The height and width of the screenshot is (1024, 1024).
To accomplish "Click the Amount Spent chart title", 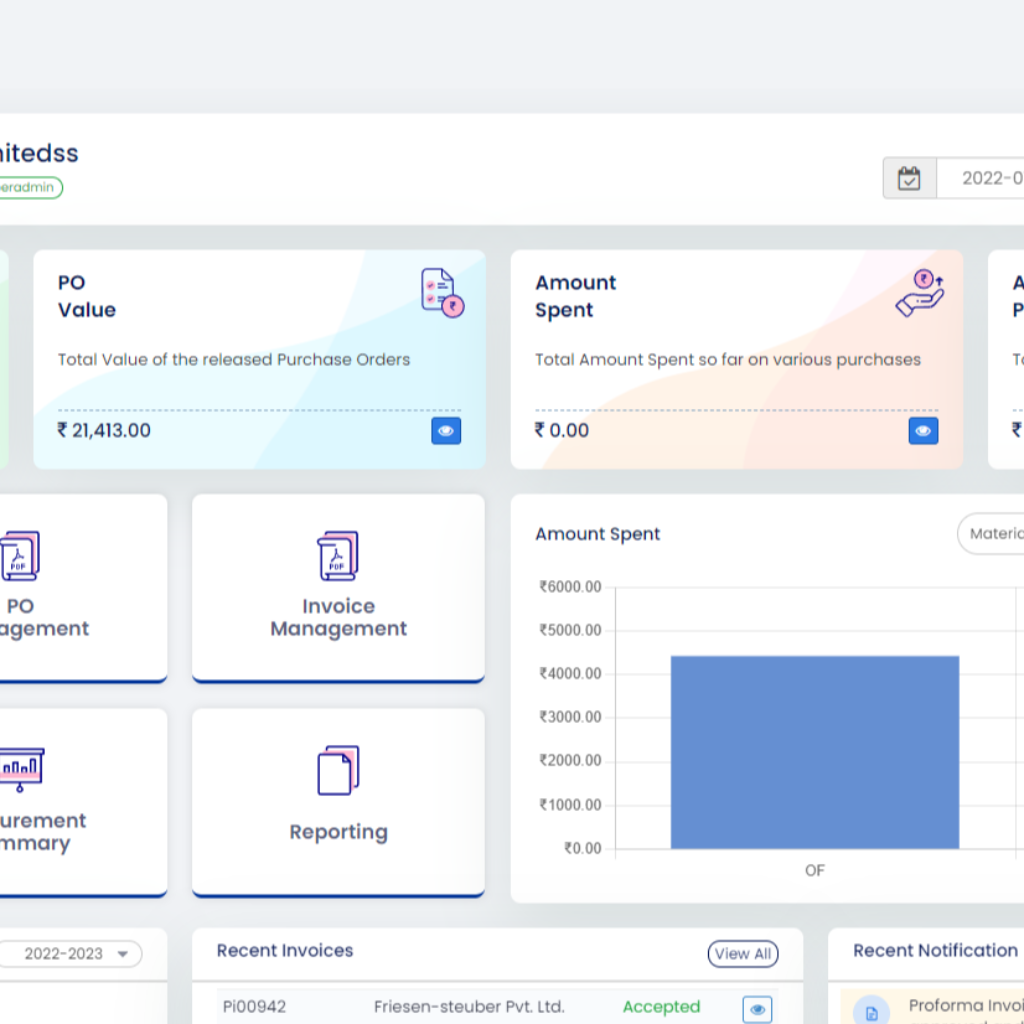I will click(x=598, y=534).
